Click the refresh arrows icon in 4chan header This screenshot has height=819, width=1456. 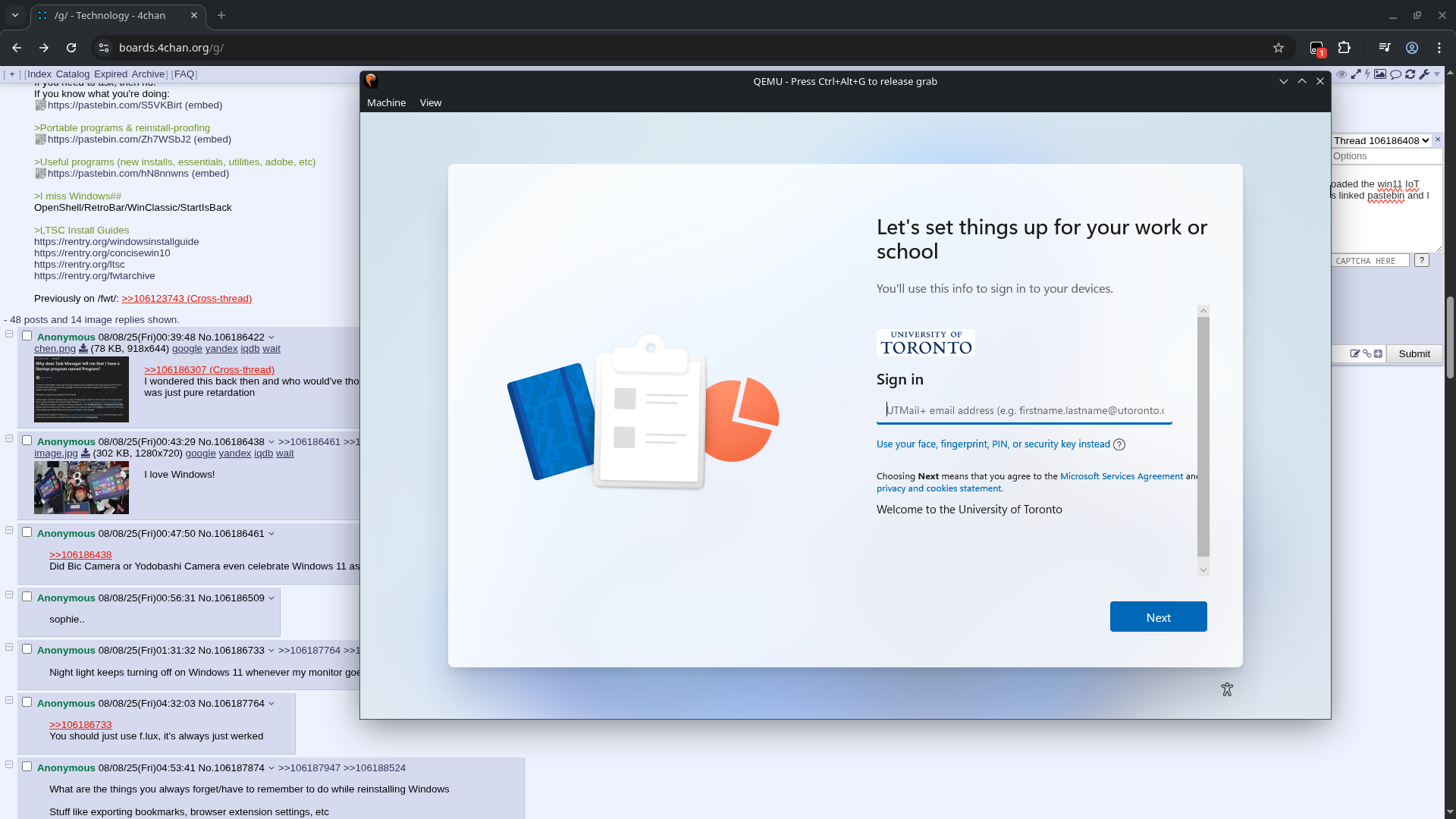[1410, 74]
